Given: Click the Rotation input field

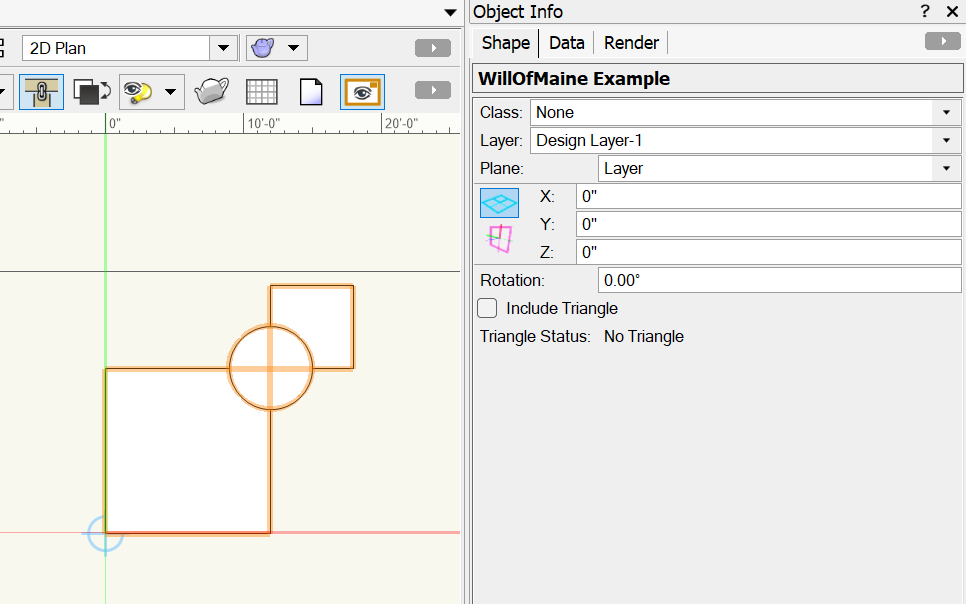Looking at the screenshot, I should (778, 280).
